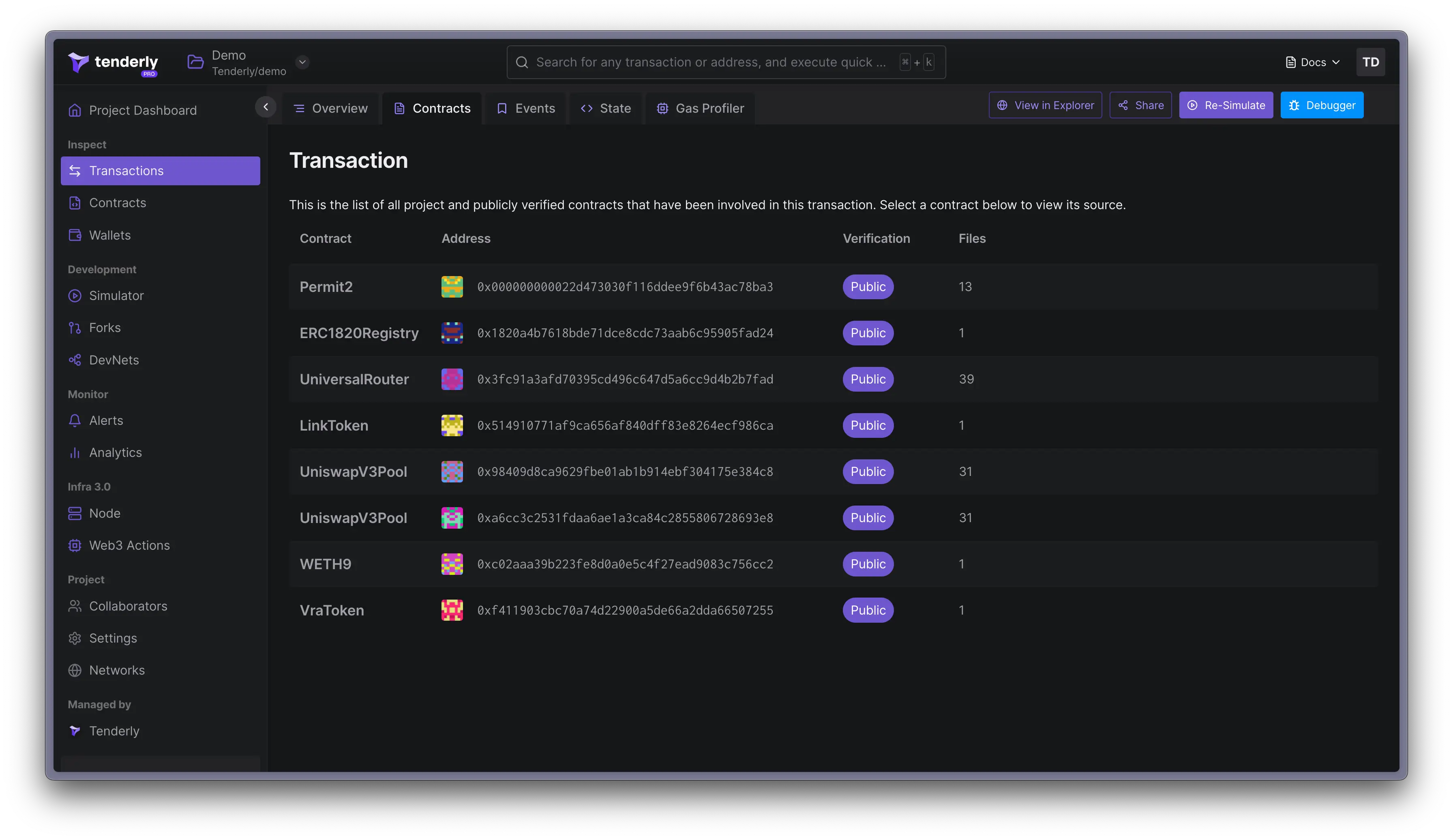This screenshot has width=1453, height=840.
Task: Open the LinkToken contract name
Action: point(334,426)
